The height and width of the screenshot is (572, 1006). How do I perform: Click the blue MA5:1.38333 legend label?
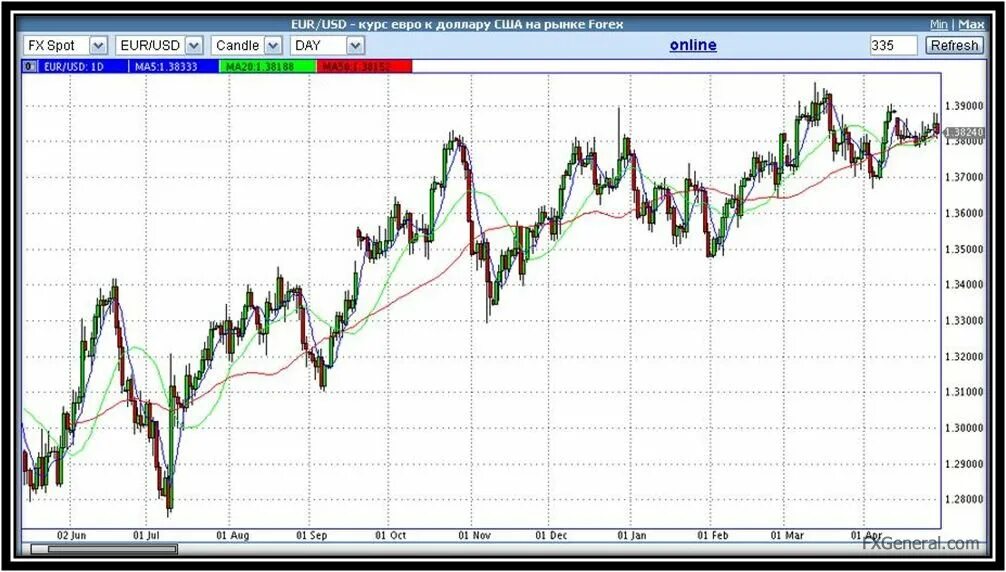[x=173, y=66]
